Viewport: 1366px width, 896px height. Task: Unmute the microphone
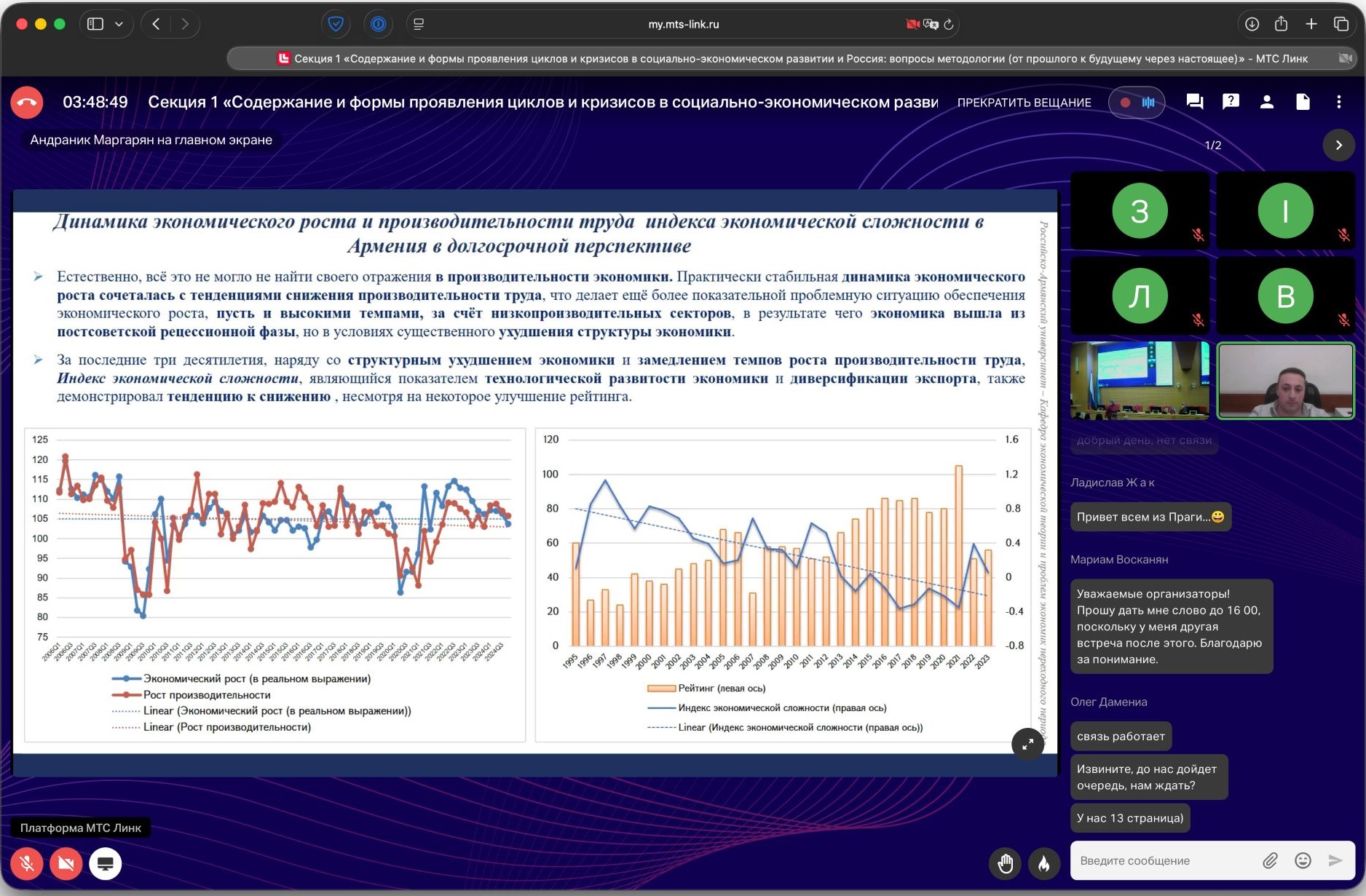[x=27, y=863]
